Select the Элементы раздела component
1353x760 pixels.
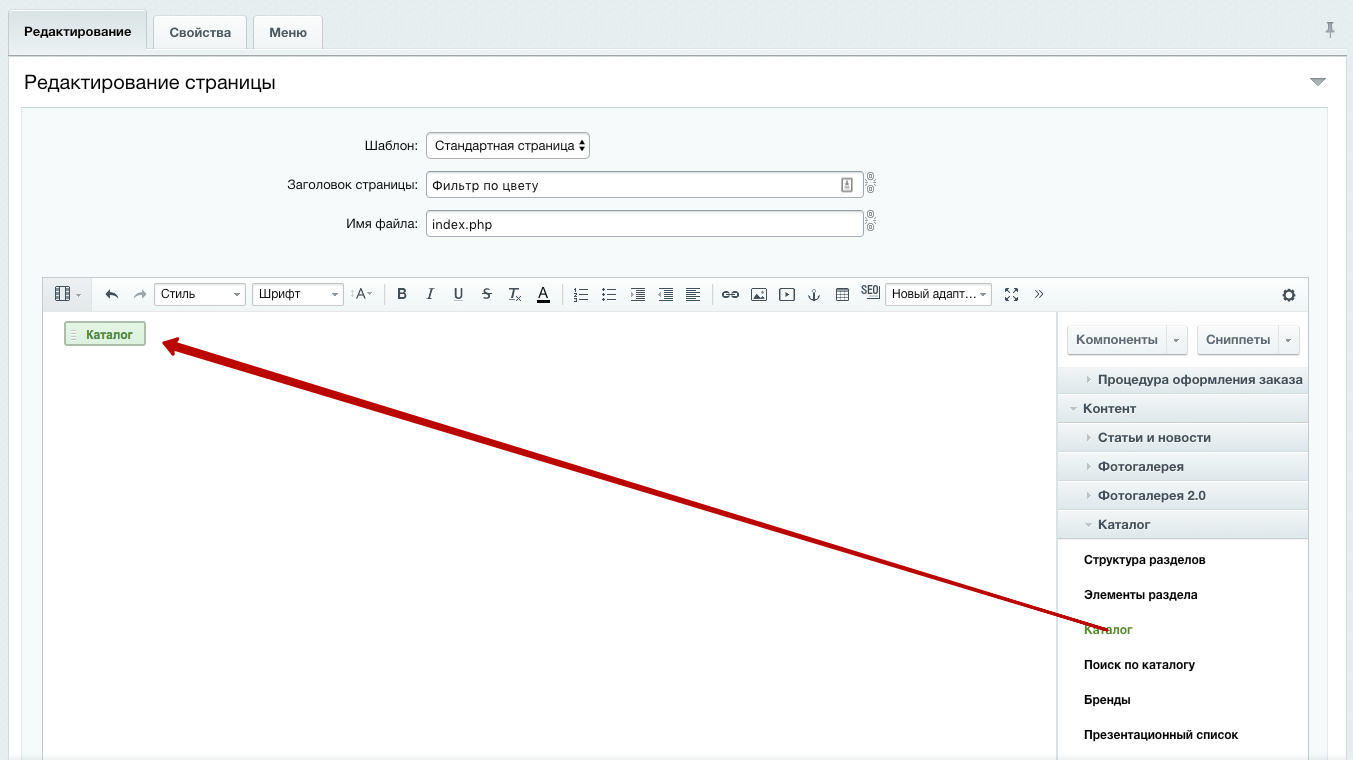coord(1141,595)
